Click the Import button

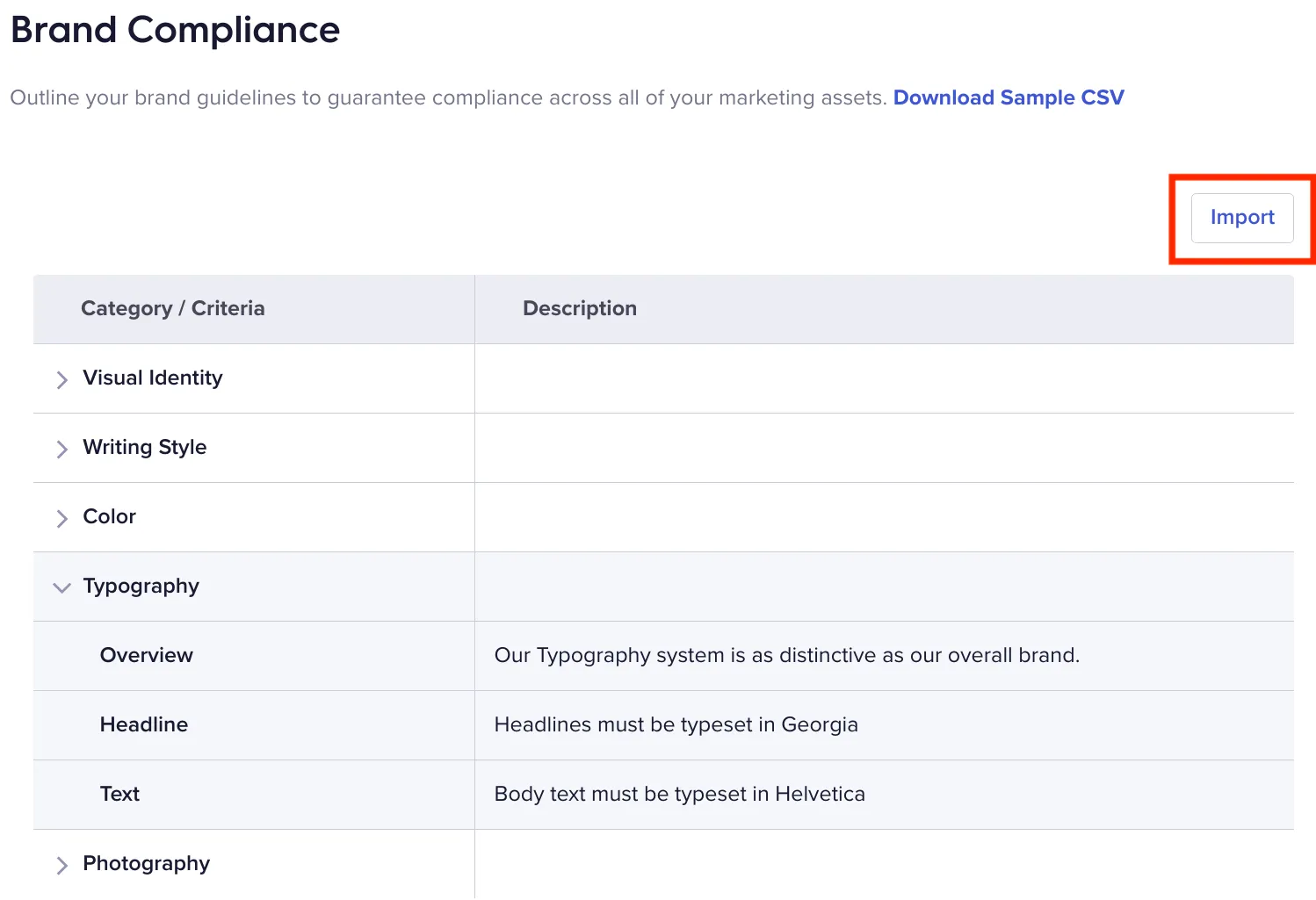tap(1242, 218)
